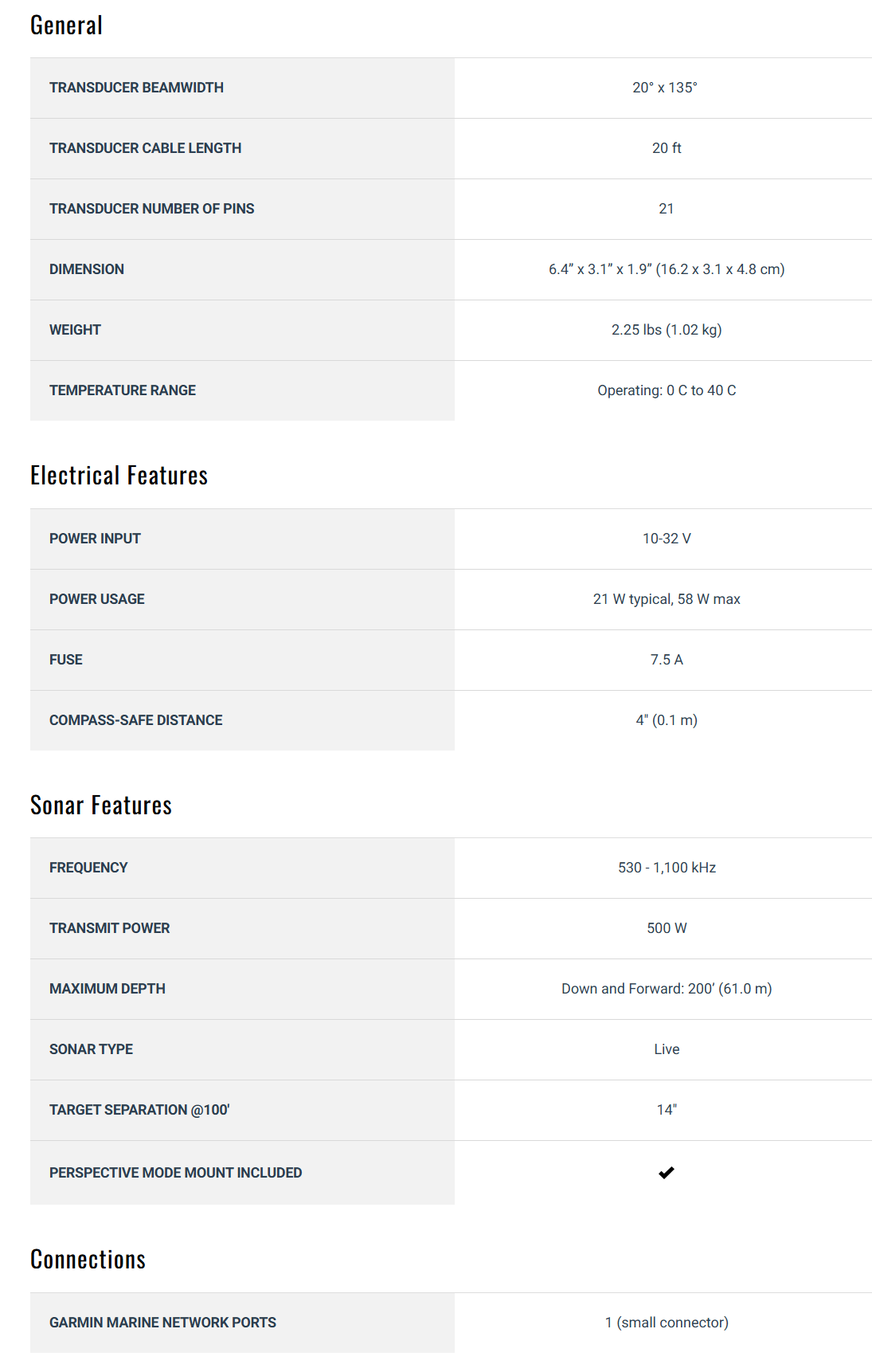Click the 20° x 135° beamwidth value
Viewport: 872px width, 1372px height.
665,88
